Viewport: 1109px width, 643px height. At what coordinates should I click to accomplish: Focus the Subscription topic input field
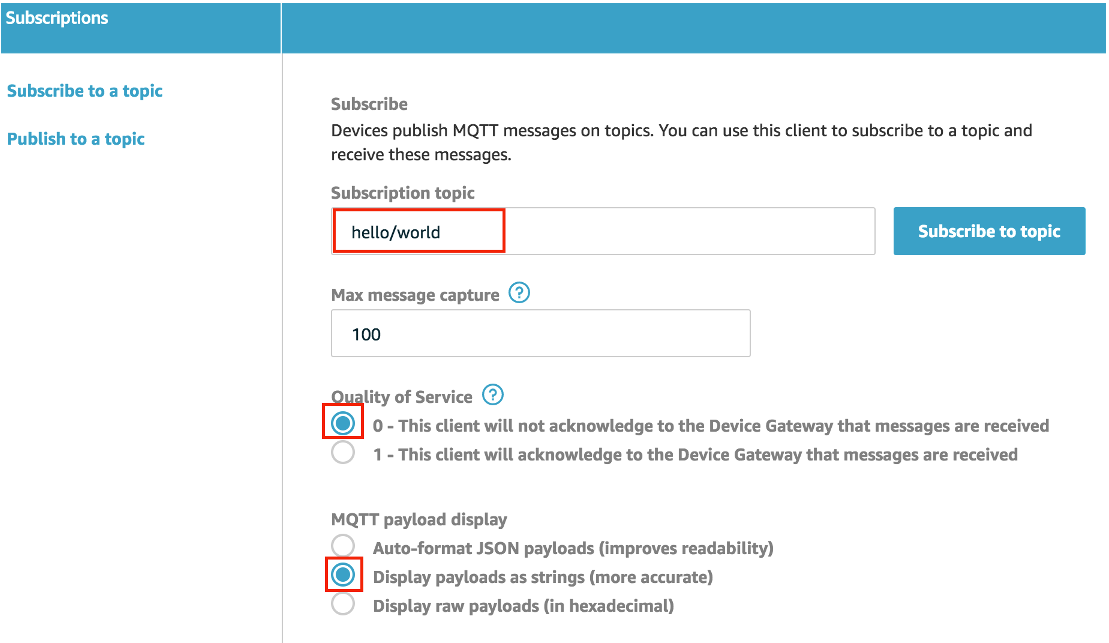tap(603, 231)
